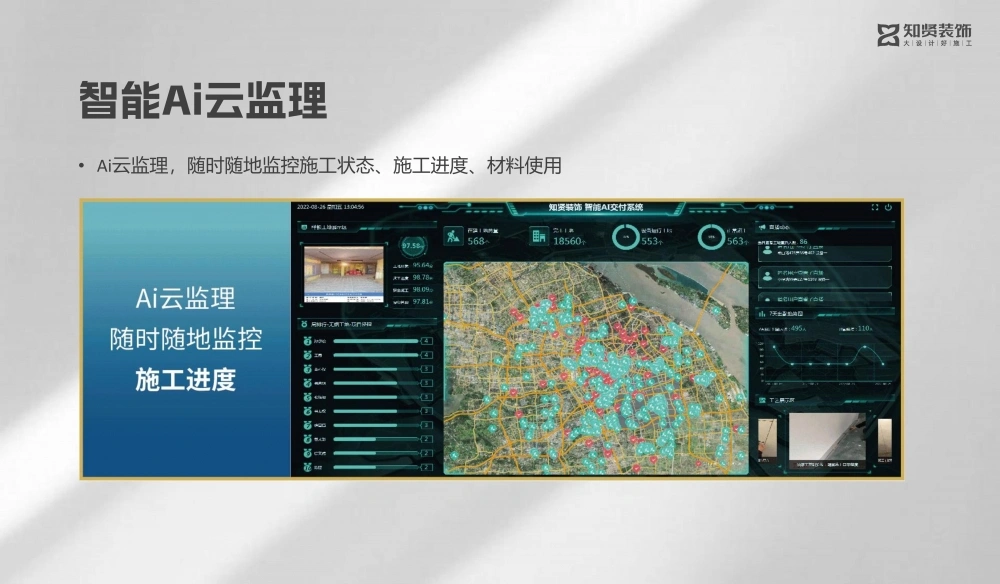Image resolution: width=1000 pixels, height=584 pixels.
Task: Click the satellite city map
Action: pyautogui.click(x=596, y=369)
